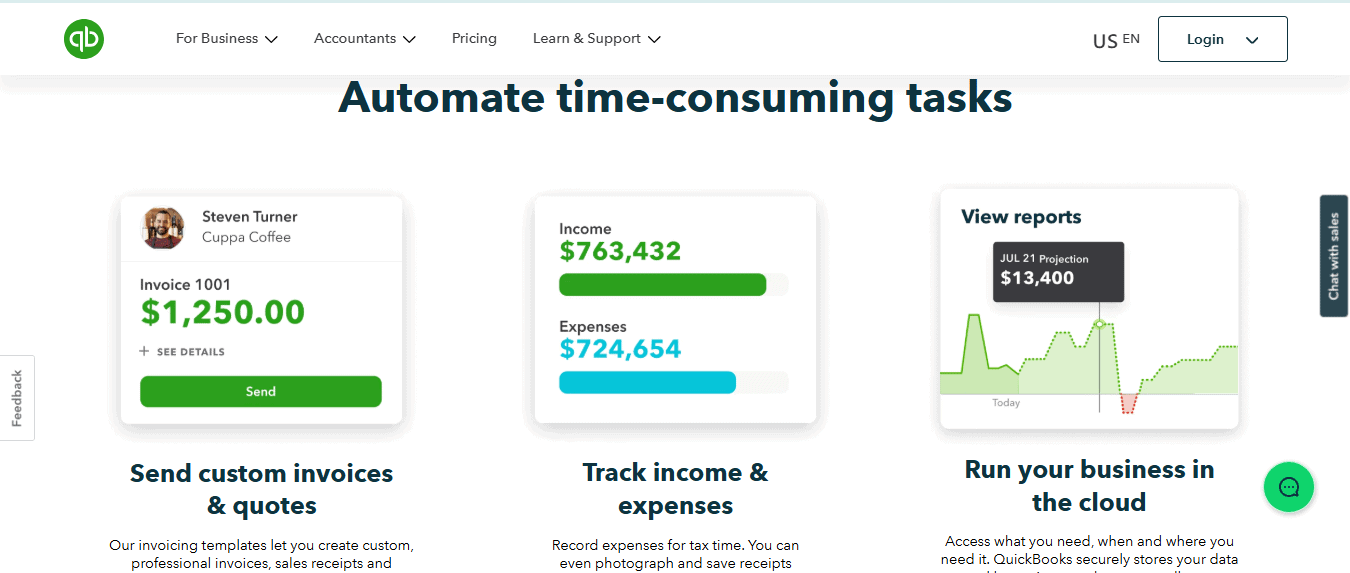Open the green chat bubble icon
1350x573 pixels.
[1289, 487]
